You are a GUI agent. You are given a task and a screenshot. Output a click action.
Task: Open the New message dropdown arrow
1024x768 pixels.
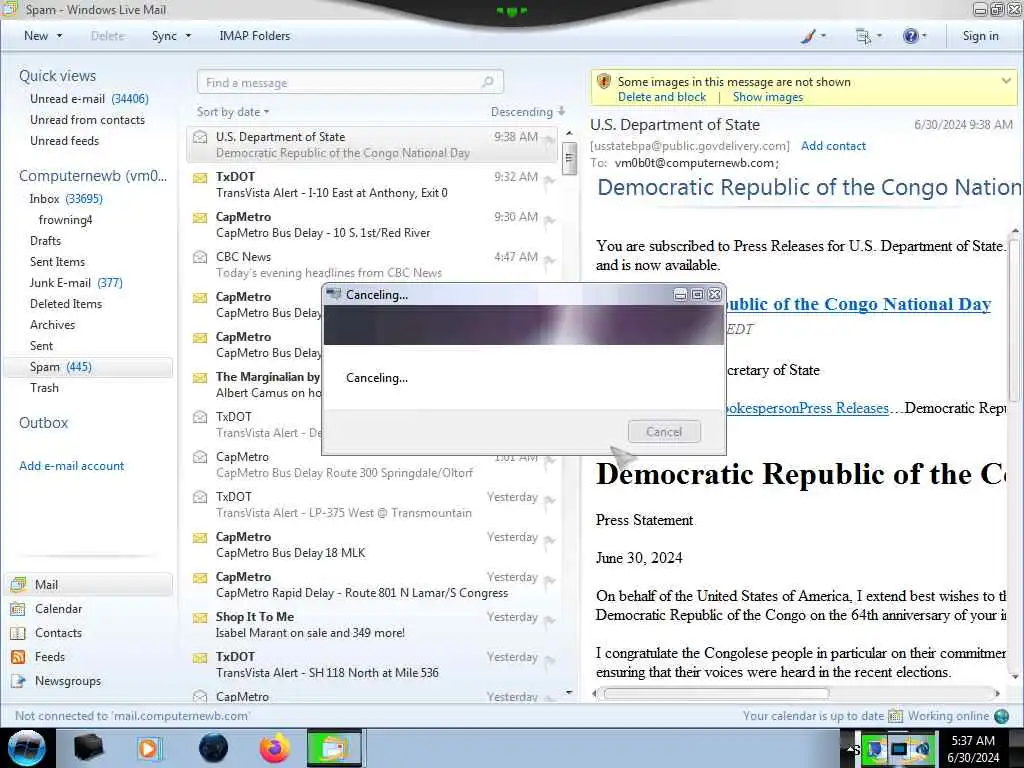(x=59, y=36)
